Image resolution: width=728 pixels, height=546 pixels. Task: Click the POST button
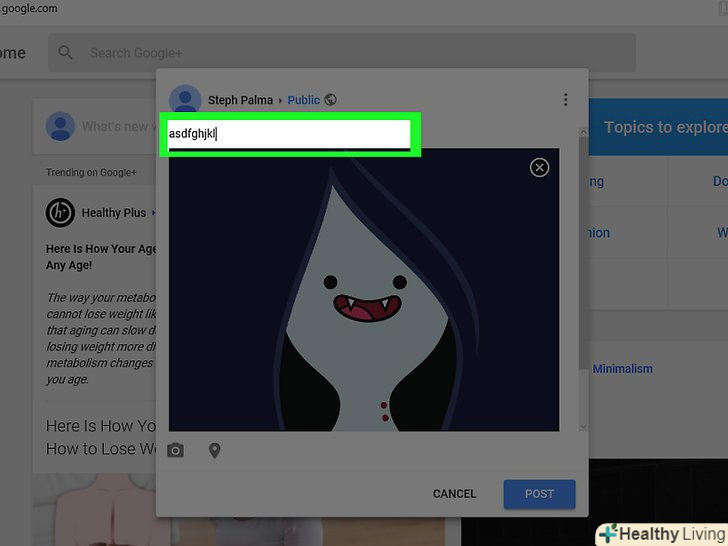(x=540, y=494)
